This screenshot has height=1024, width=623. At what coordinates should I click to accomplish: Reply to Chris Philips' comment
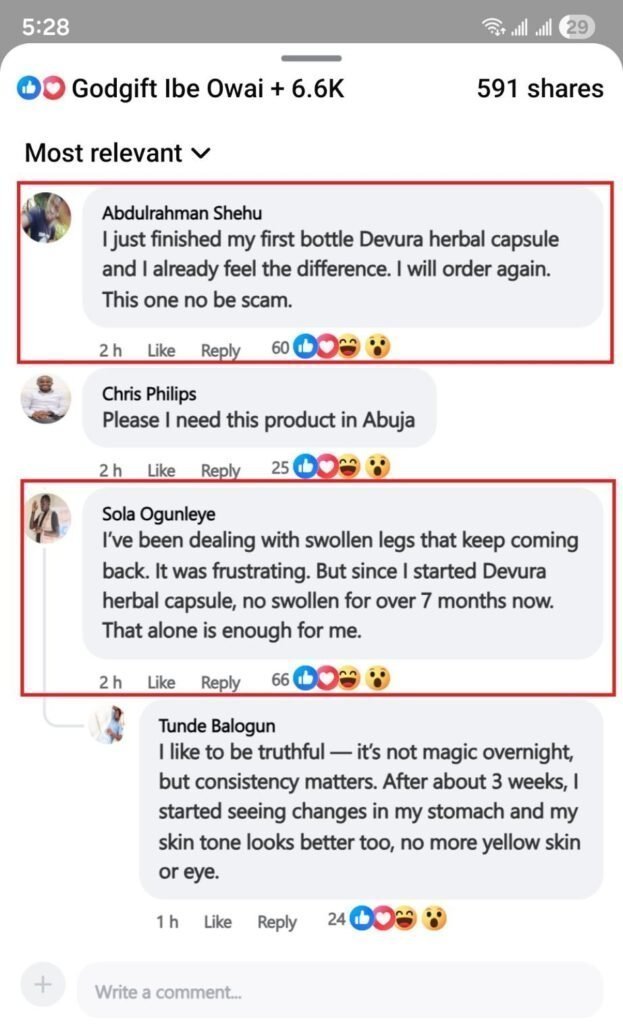(x=220, y=471)
